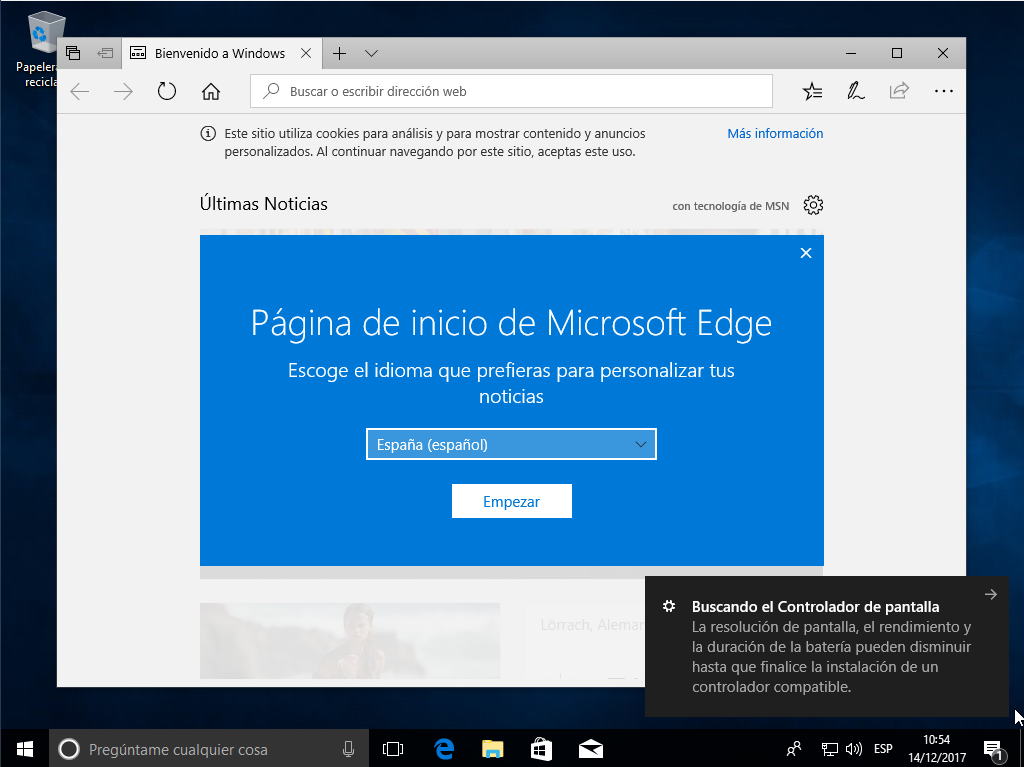
Task: Launch Microsoft Edge from taskbar
Action: pyautogui.click(x=444, y=749)
